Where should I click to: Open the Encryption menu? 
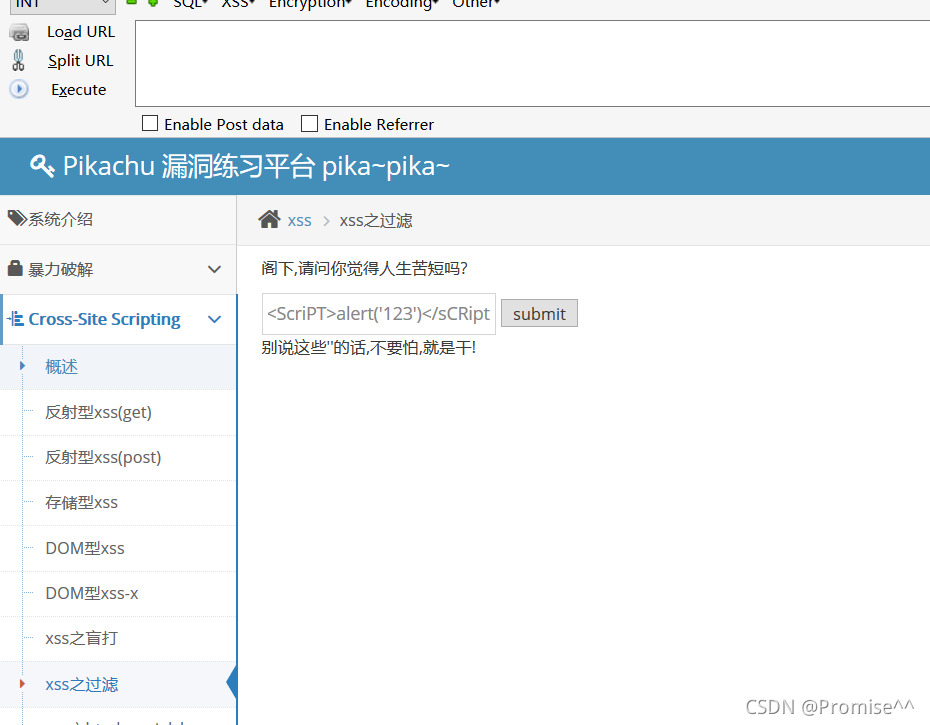(310, 4)
